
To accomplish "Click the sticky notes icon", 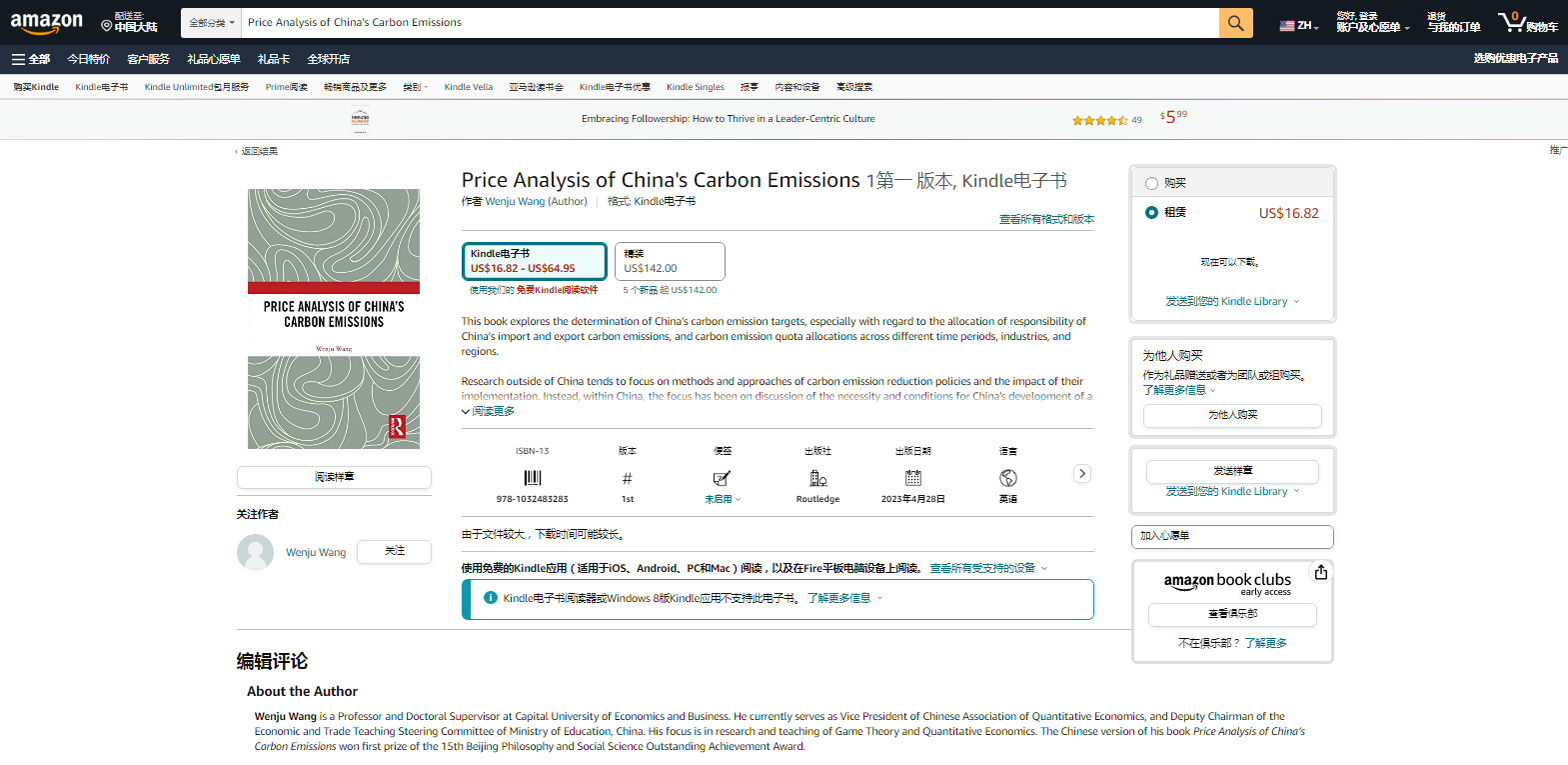I will [722, 478].
